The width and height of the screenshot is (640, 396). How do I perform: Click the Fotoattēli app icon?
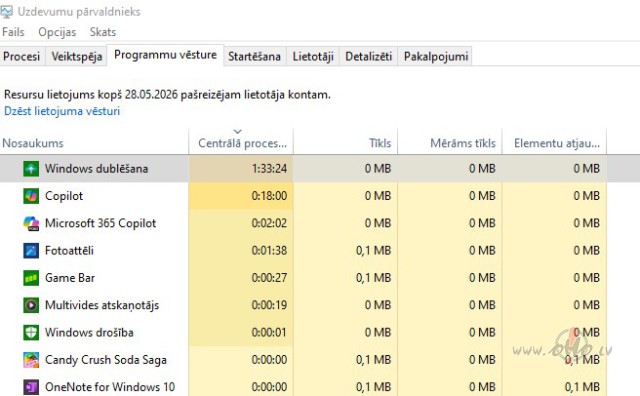31,251
